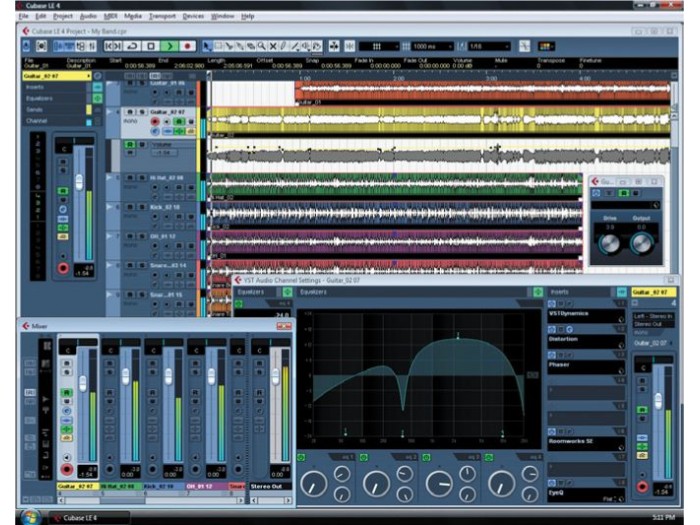
Task: Click the red Record transport button
Action: tap(188, 46)
